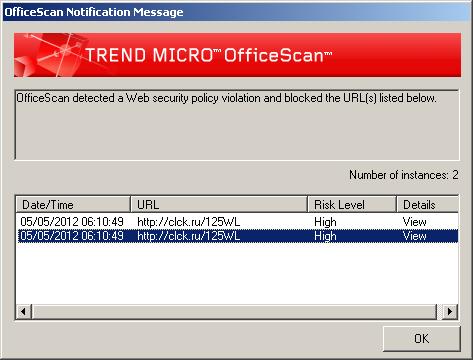The height and width of the screenshot is (360, 473).
Task: Click the URL column header
Action: point(219,204)
